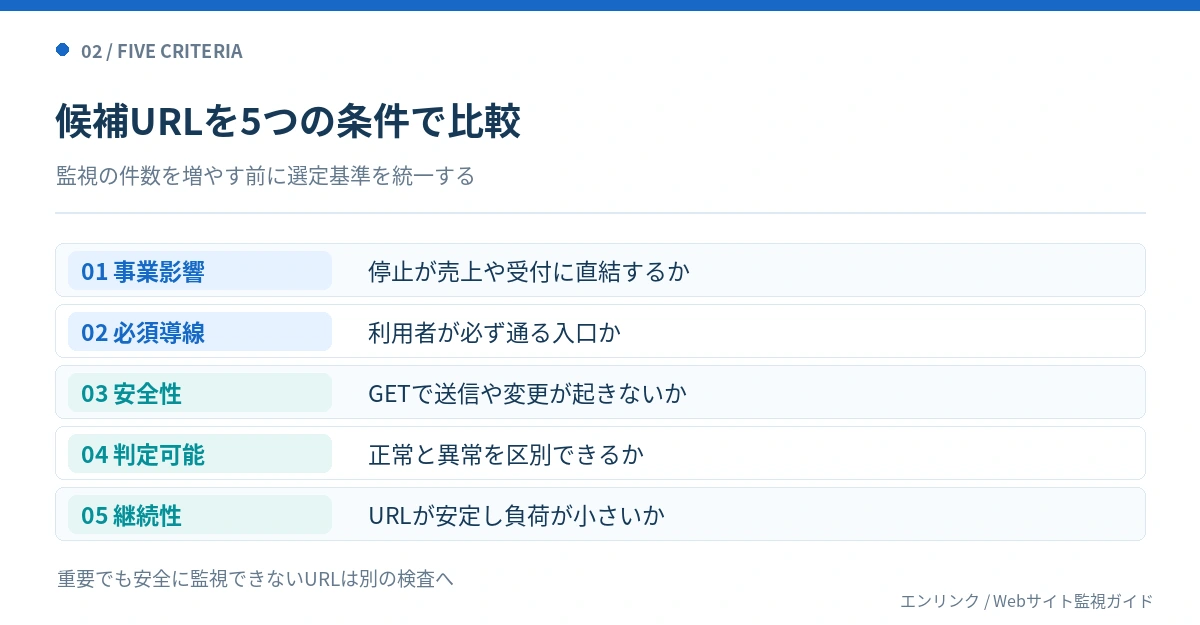Click the '03 安全性' label
The height and width of the screenshot is (625, 1200).
point(200,393)
